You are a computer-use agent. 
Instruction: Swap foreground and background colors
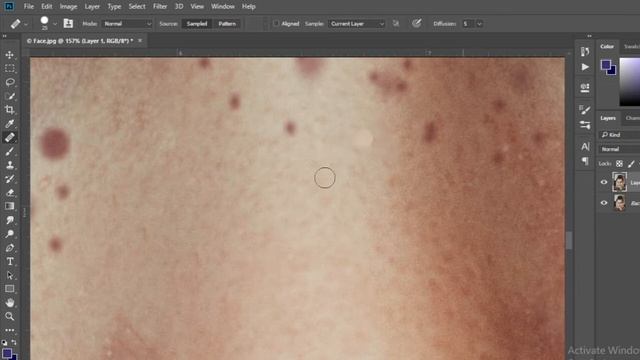point(14,342)
